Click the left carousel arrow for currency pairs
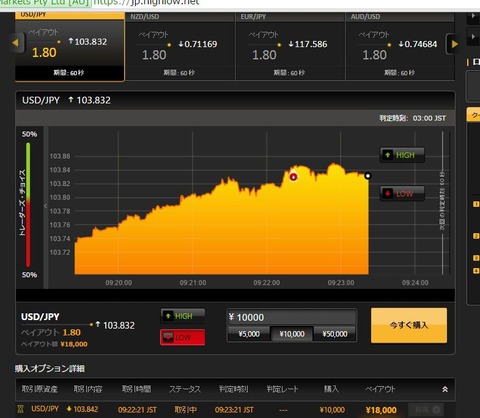The height and width of the screenshot is (418, 480). tap(15, 43)
